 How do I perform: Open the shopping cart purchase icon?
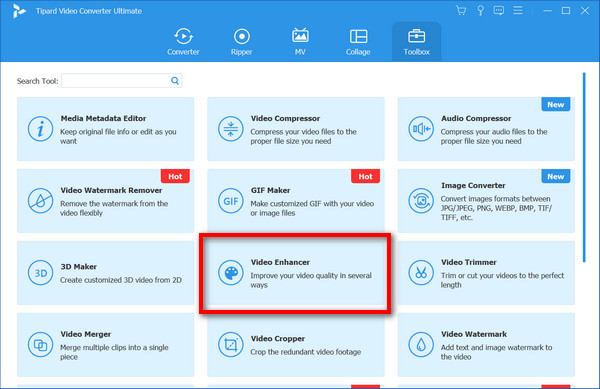click(x=461, y=11)
